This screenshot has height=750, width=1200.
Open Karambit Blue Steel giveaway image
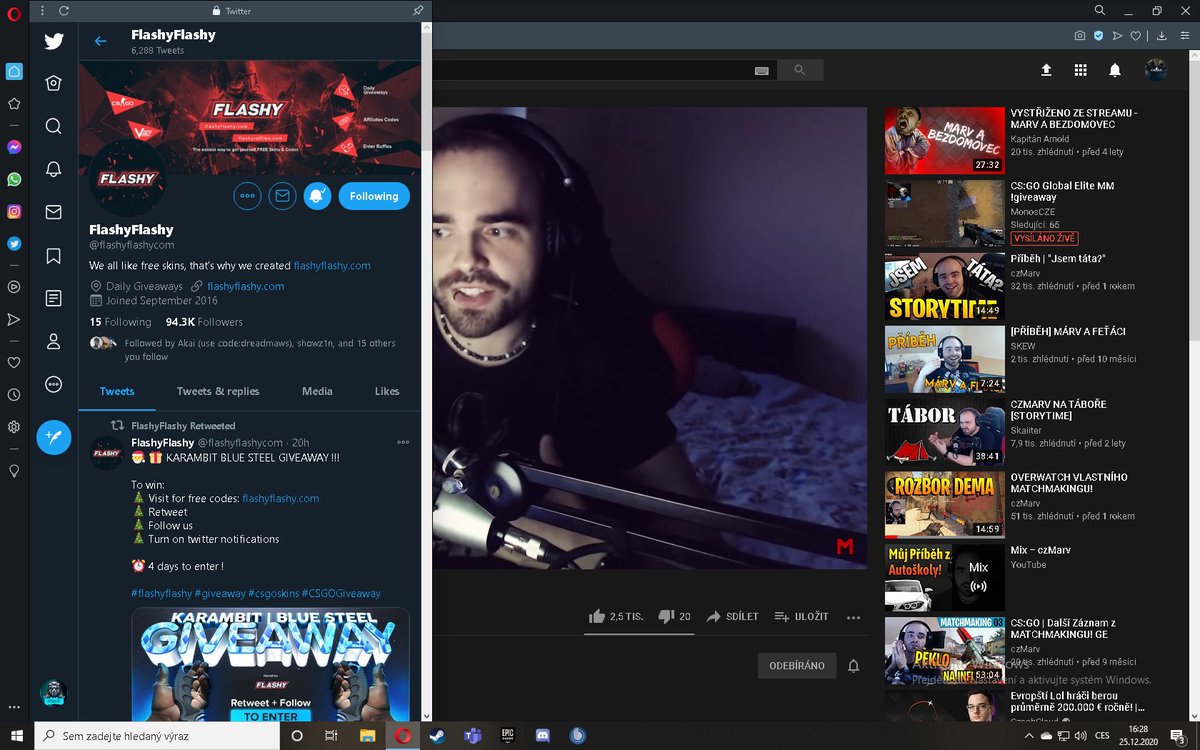[270, 665]
